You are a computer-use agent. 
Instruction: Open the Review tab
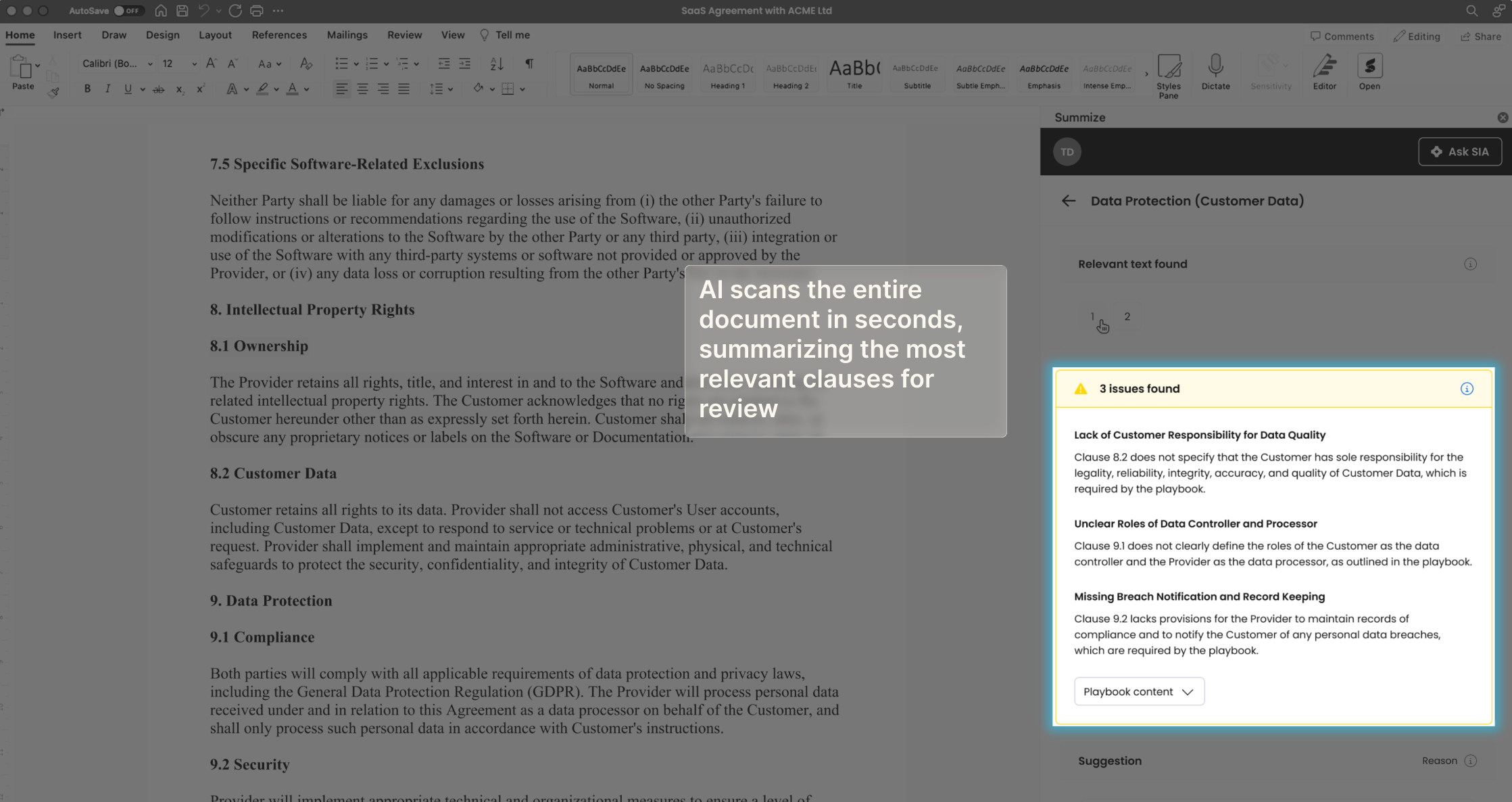coord(404,35)
